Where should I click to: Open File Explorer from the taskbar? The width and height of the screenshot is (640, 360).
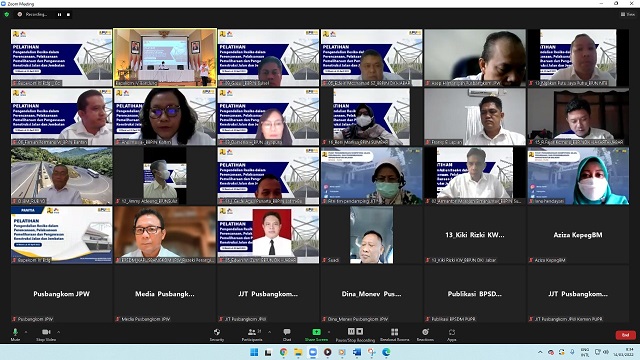(x=298, y=352)
